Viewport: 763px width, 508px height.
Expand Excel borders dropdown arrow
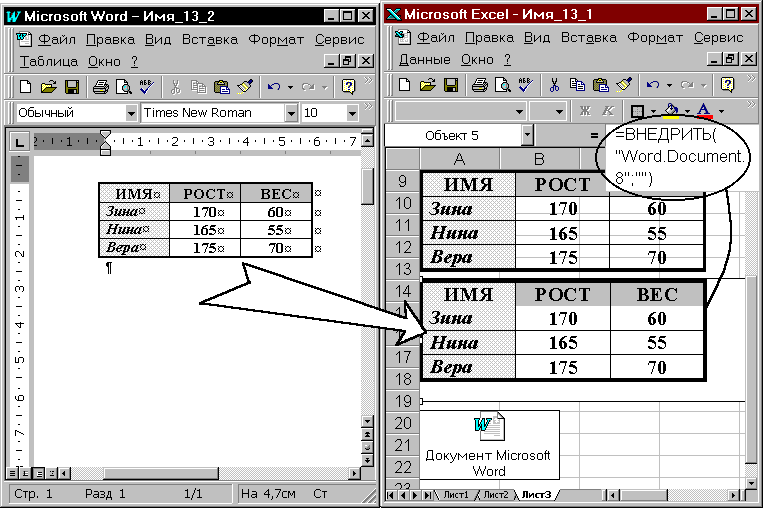click(654, 112)
